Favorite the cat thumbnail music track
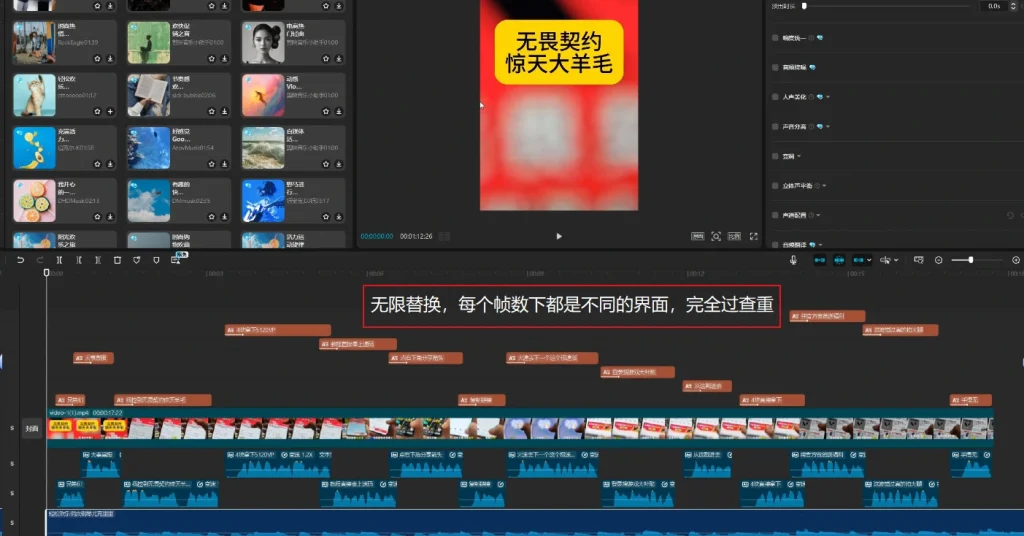Image resolution: width=1024 pixels, height=536 pixels. coord(97,112)
